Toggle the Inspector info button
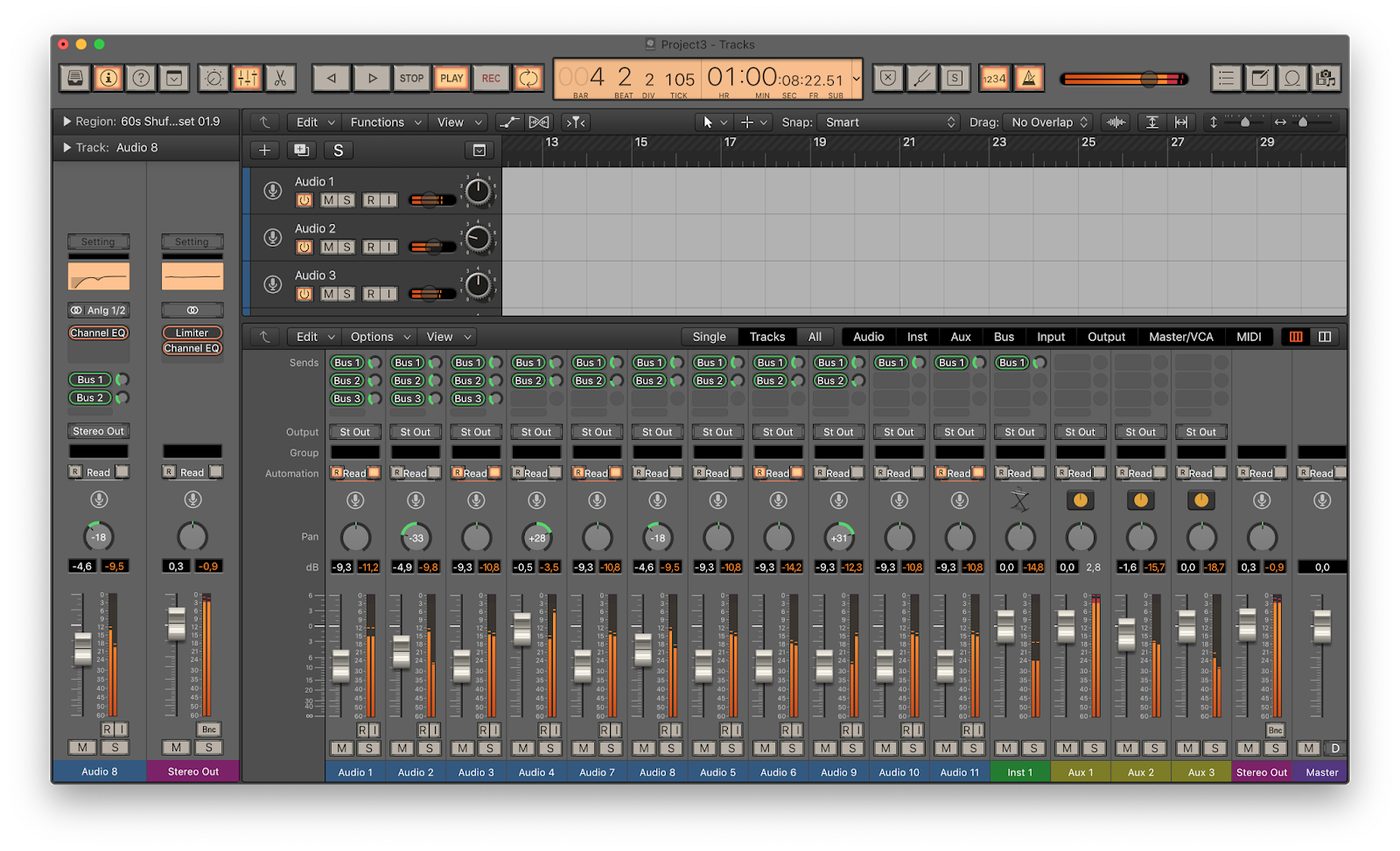This screenshot has width=1400, height=851. pyautogui.click(x=108, y=78)
